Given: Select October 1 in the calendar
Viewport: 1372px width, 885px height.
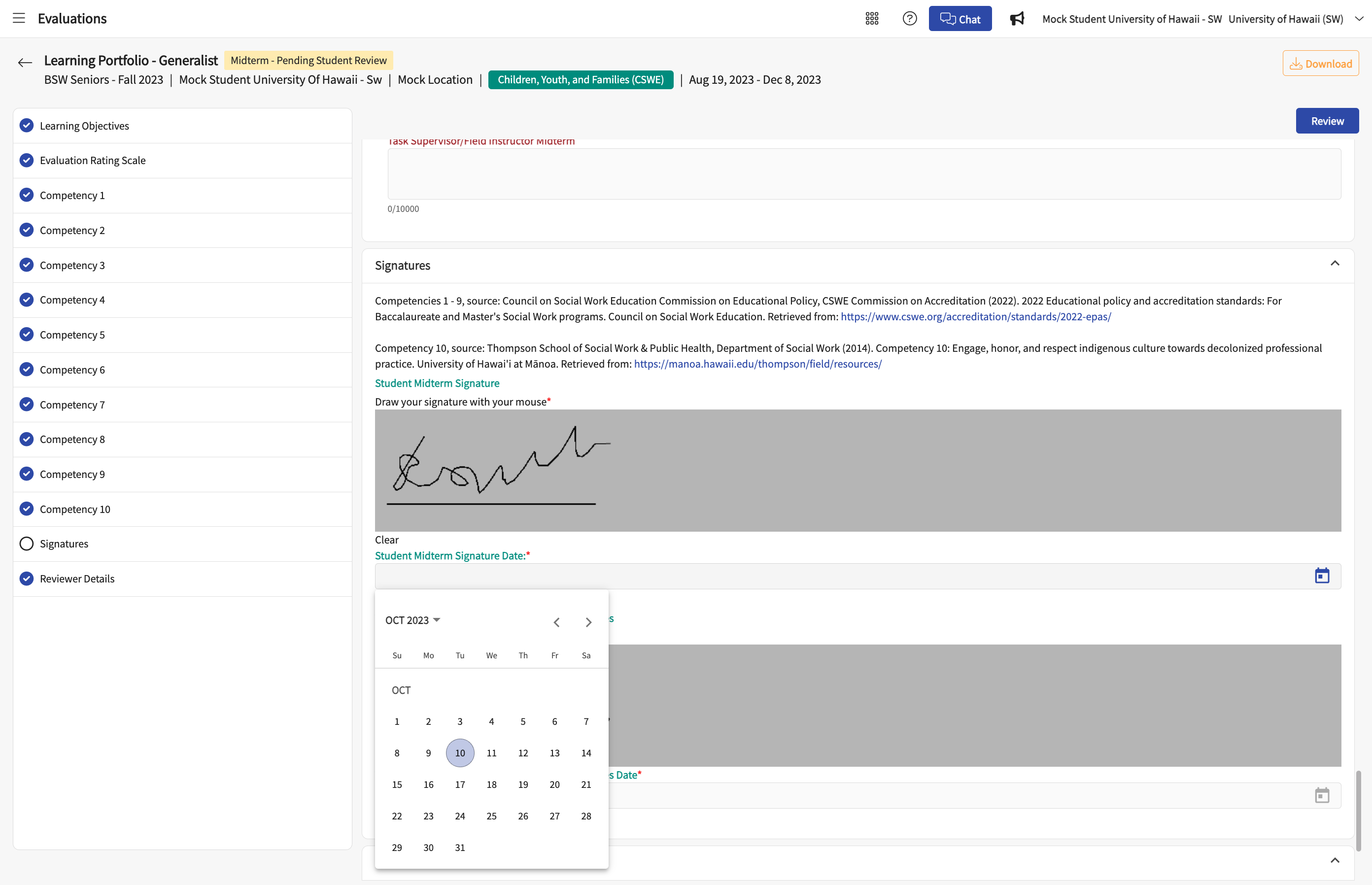Looking at the screenshot, I should (397, 721).
